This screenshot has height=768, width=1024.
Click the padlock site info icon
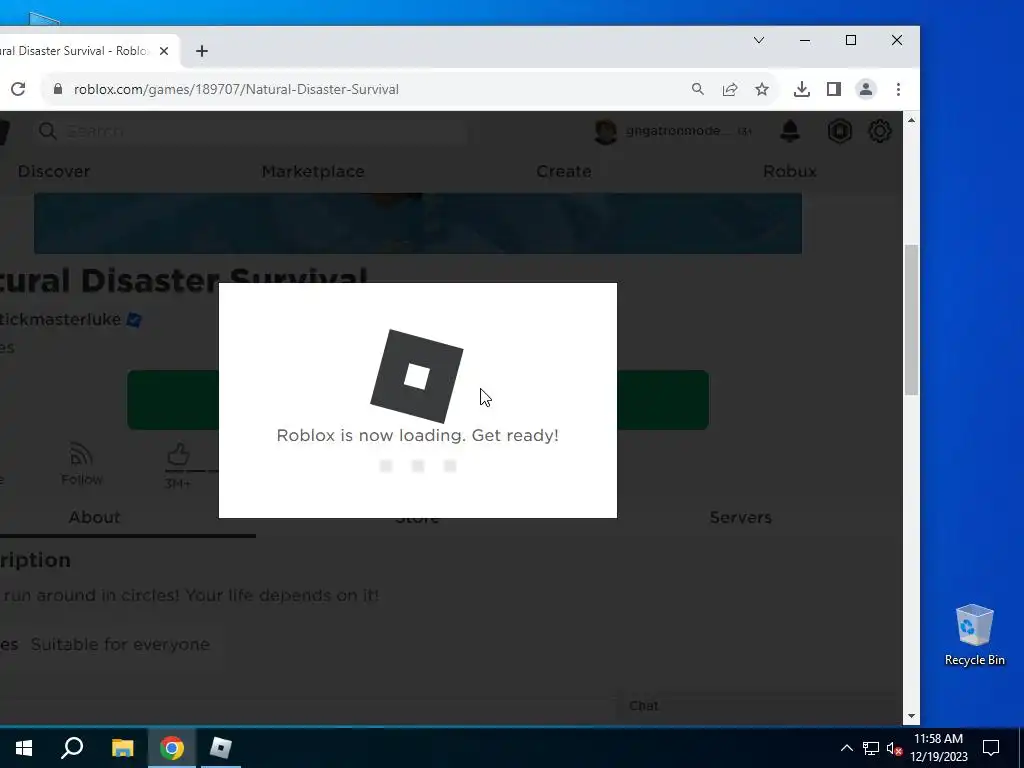(x=57, y=89)
